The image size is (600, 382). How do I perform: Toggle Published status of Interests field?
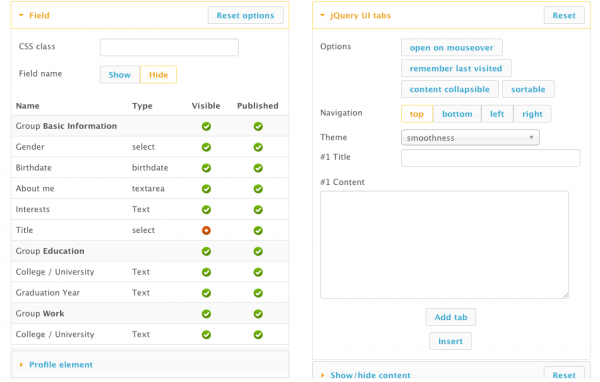[258, 210]
